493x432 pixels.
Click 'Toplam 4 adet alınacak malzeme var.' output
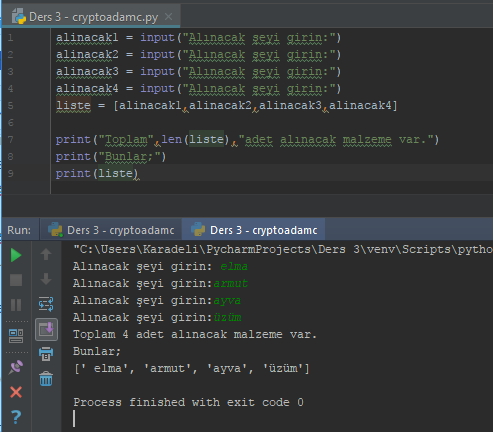click(x=195, y=335)
